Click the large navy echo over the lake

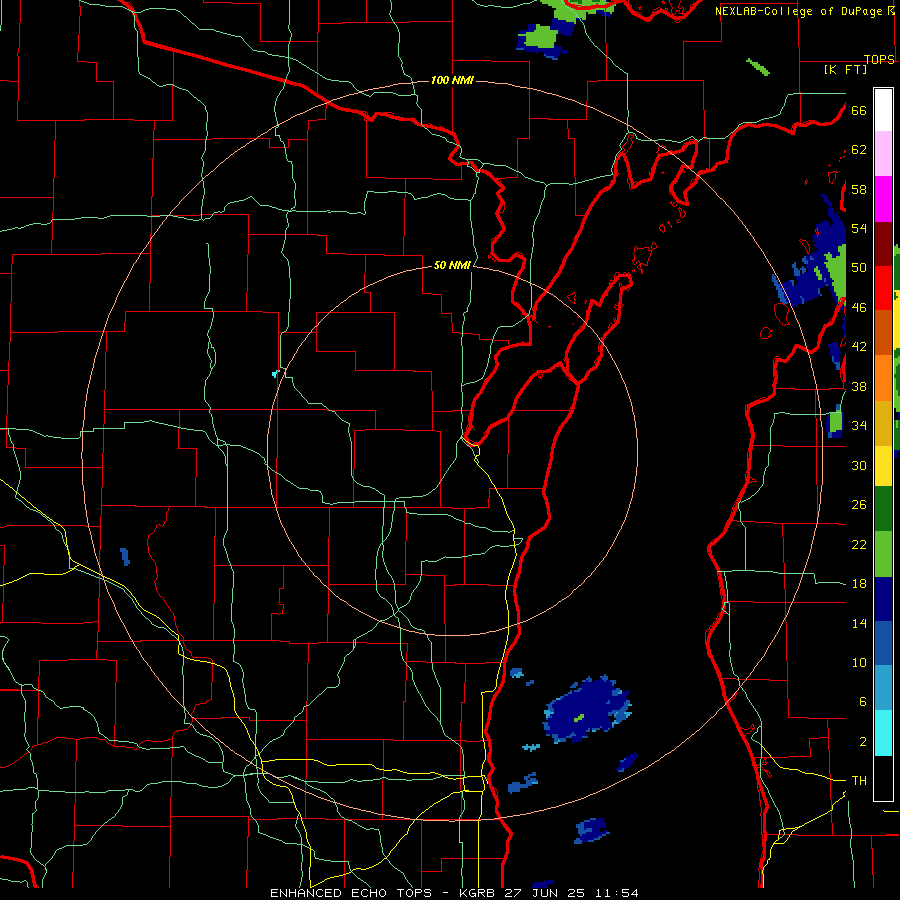587,710
